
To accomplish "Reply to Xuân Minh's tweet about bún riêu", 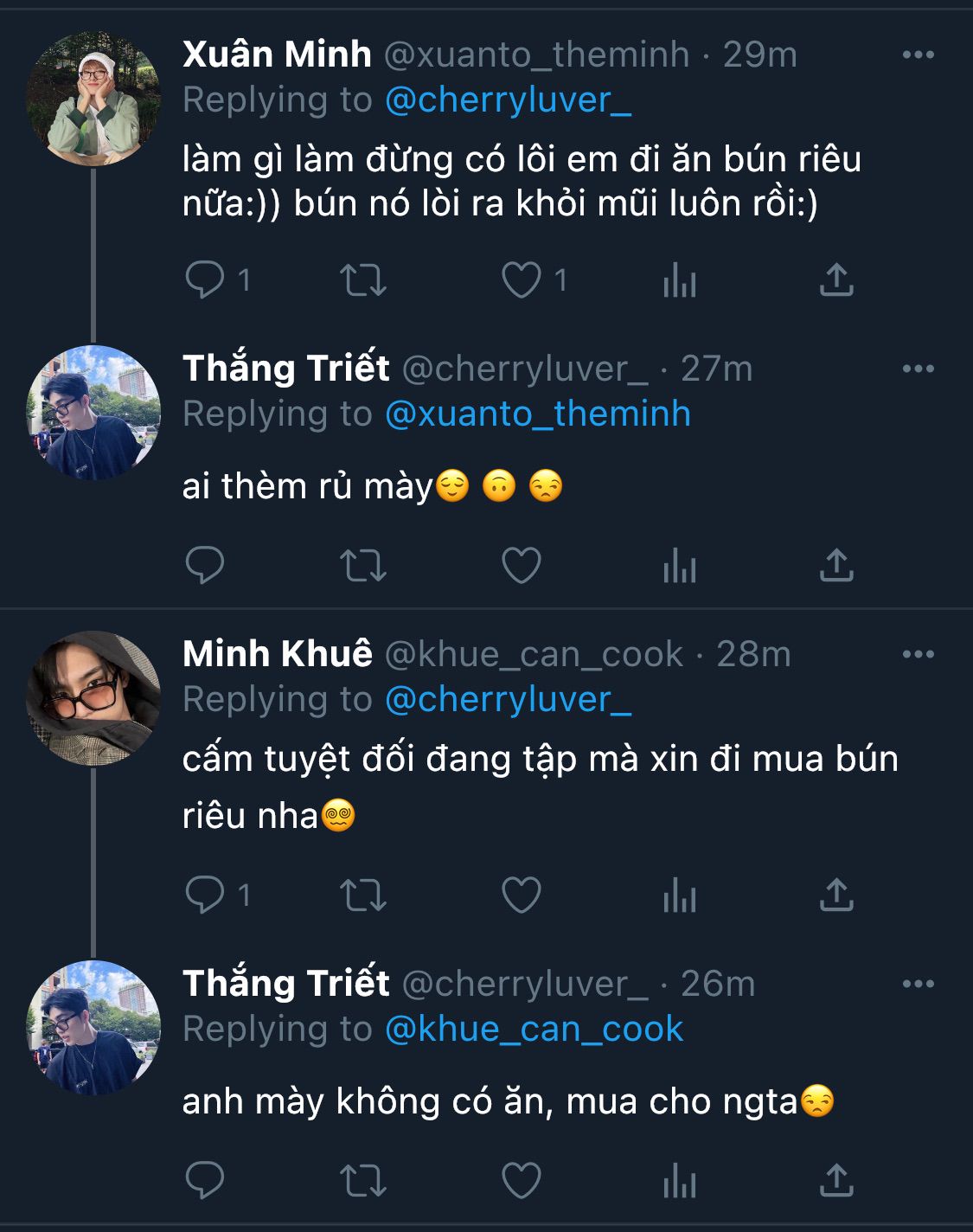I will 205,280.
